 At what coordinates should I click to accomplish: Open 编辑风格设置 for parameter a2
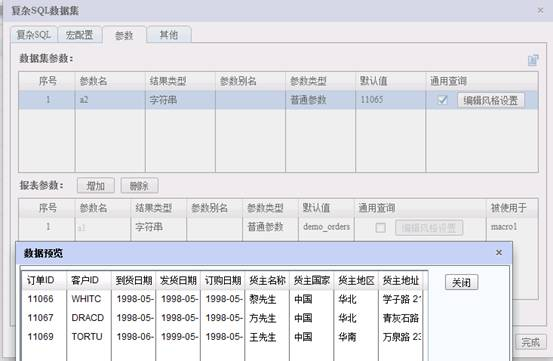pos(491,100)
